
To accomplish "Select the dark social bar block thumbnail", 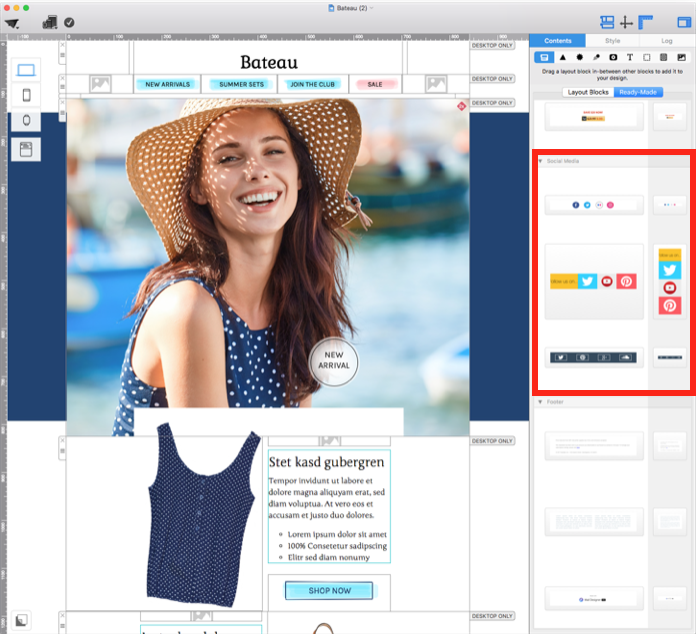I will tap(594, 357).
